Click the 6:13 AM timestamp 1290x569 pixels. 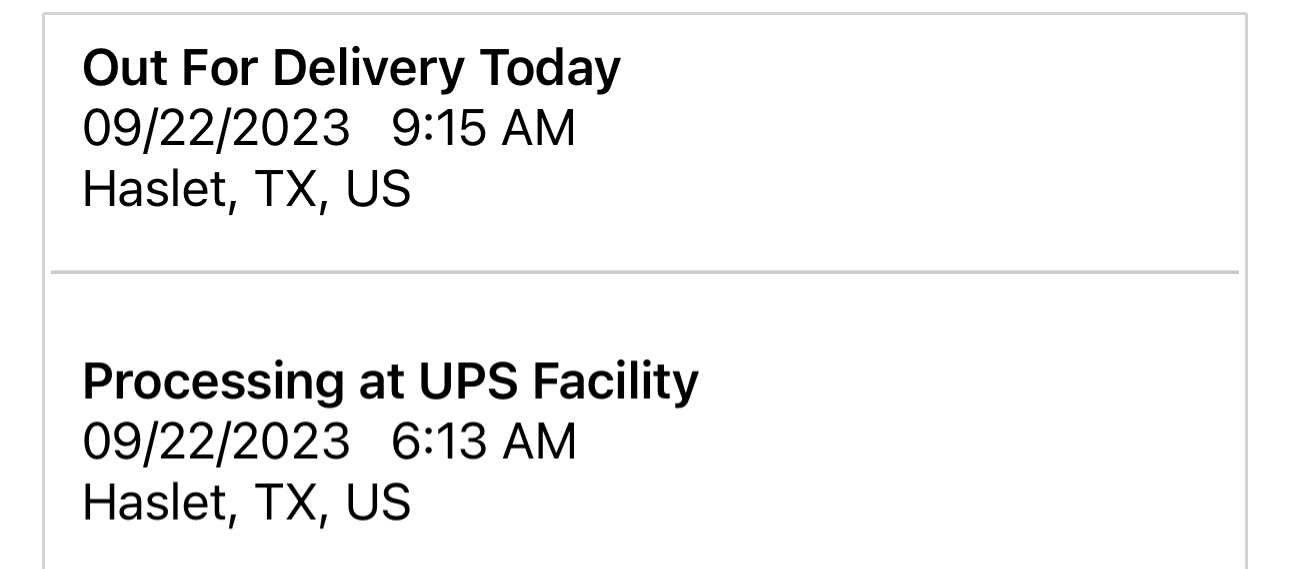pyautogui.click(x=484, y=441)
